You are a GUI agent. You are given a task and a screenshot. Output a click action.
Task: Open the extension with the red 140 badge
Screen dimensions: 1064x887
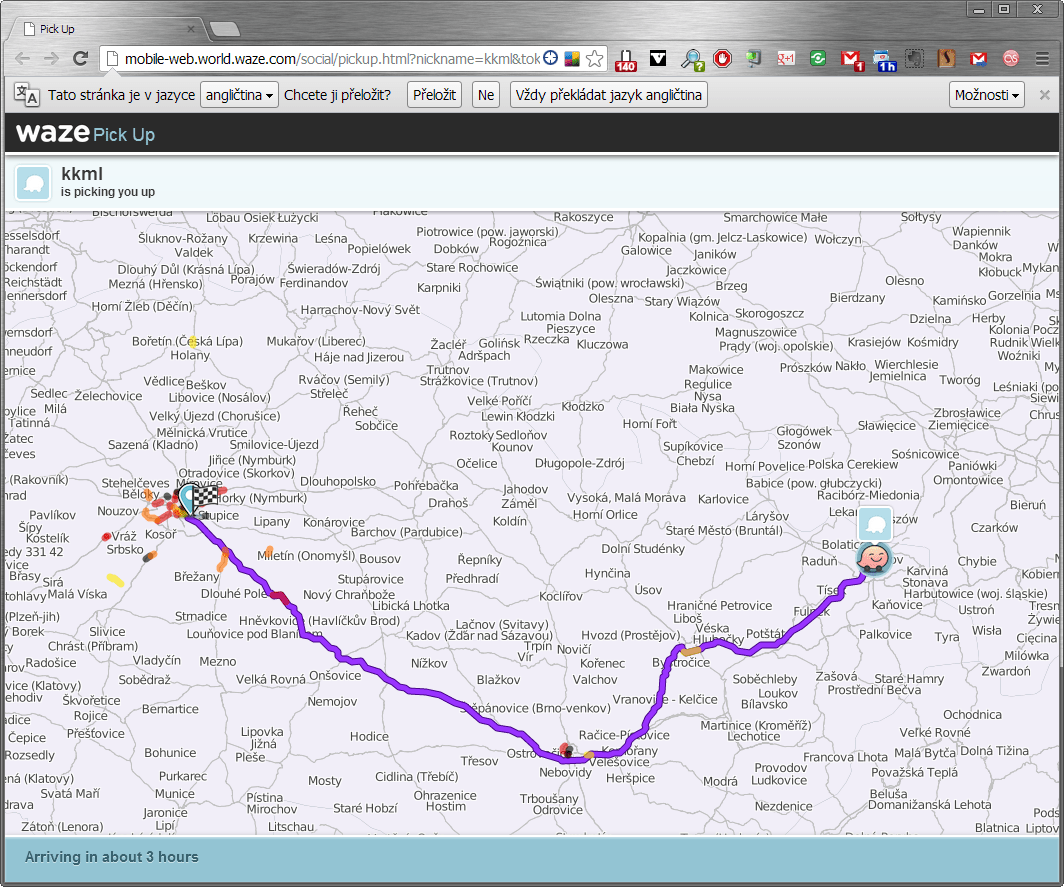click(x=626, y=60)
